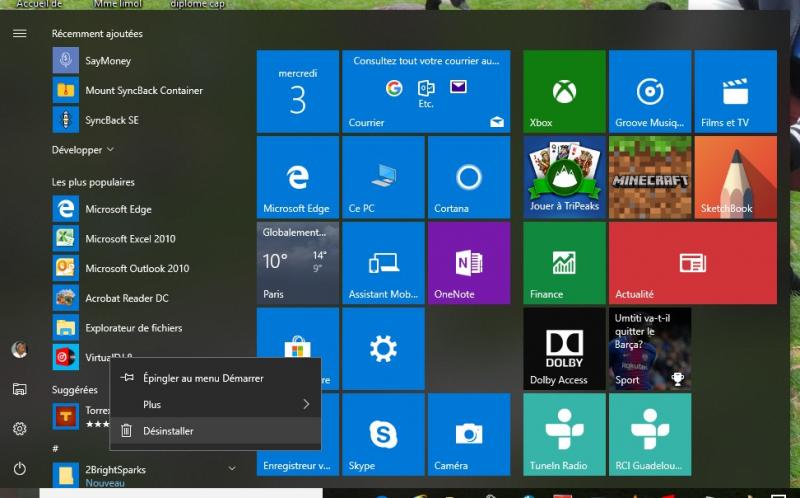Open the Xbox tile
This screenshot has width=800, height=498.
[564, 91]
